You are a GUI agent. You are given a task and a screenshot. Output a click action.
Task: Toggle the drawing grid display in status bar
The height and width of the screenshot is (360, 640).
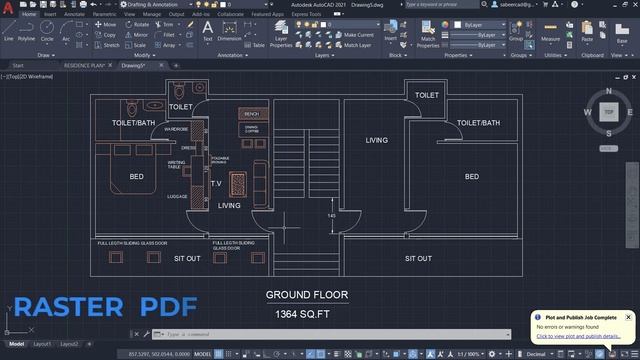pos(219,354)
